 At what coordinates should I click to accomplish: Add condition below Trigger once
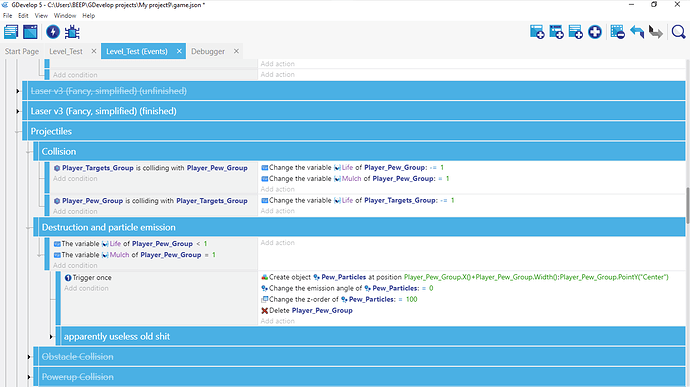pos(86,288)
